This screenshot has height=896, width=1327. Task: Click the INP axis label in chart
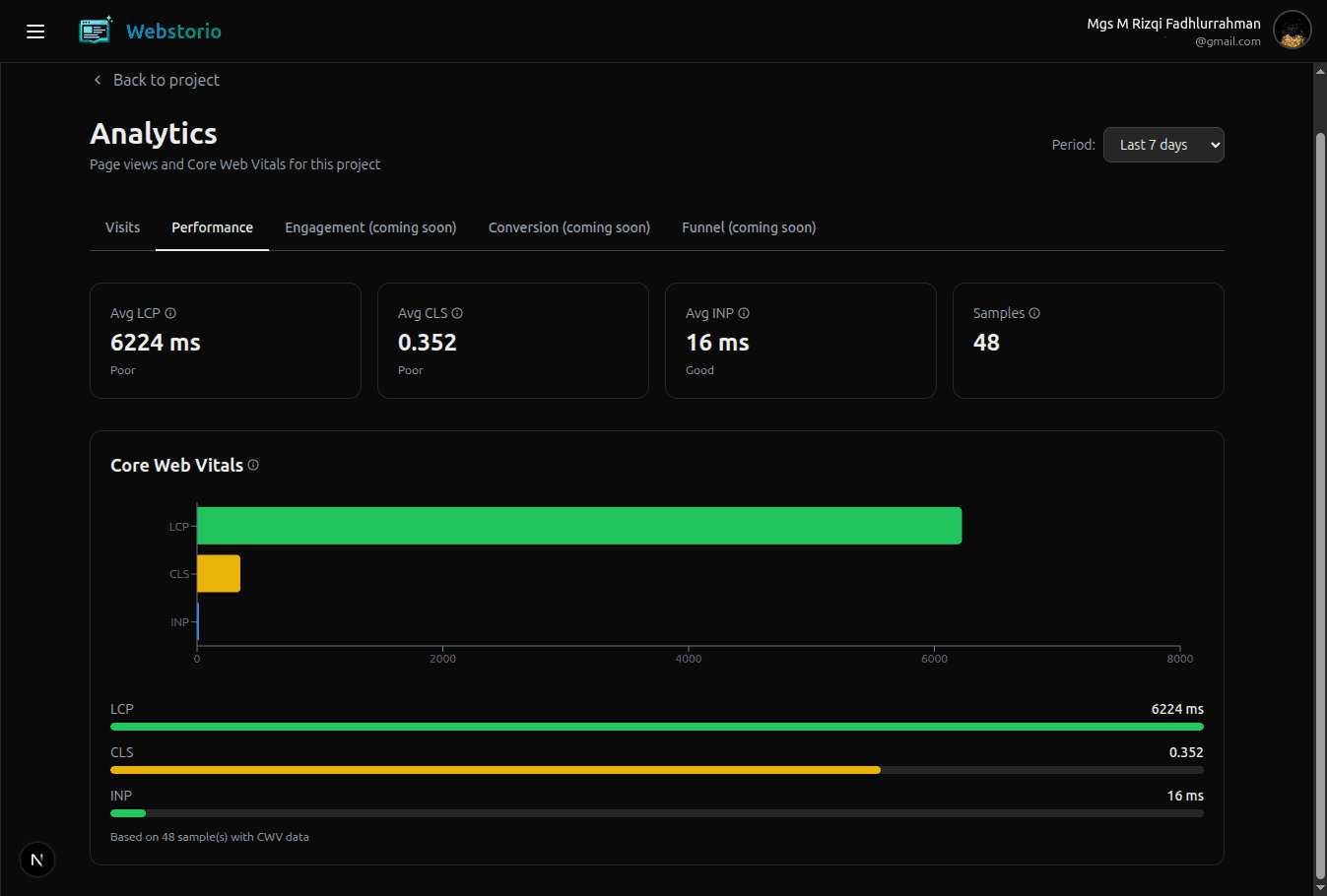pyautogui.click(x=179, y=622)
